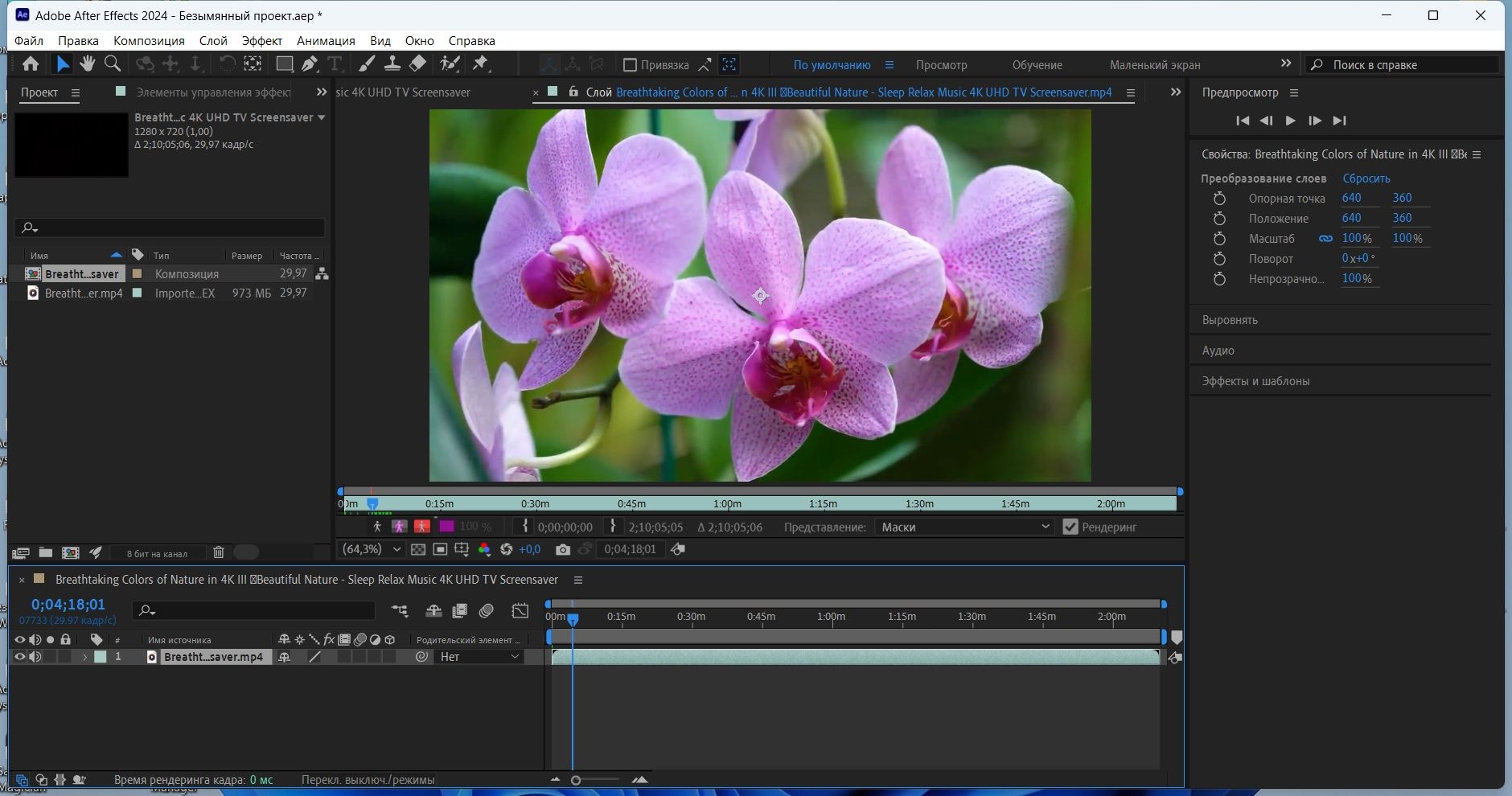Select the Zoom magnifier tool
The width and height of the screenshot is (1512, 796).
113,64
